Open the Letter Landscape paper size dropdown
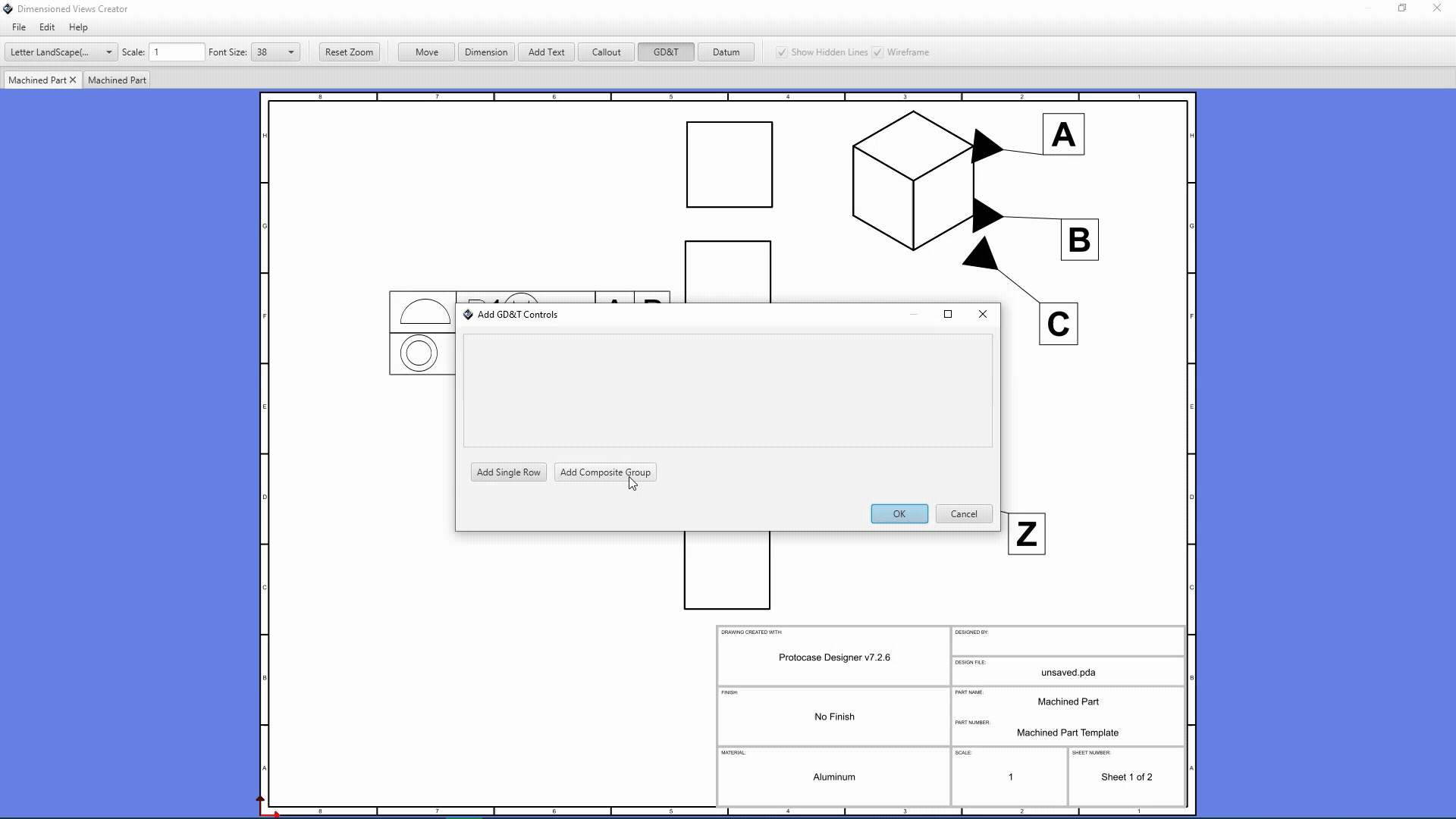Viewport: 1456px width, 819px height. [61, 52]
